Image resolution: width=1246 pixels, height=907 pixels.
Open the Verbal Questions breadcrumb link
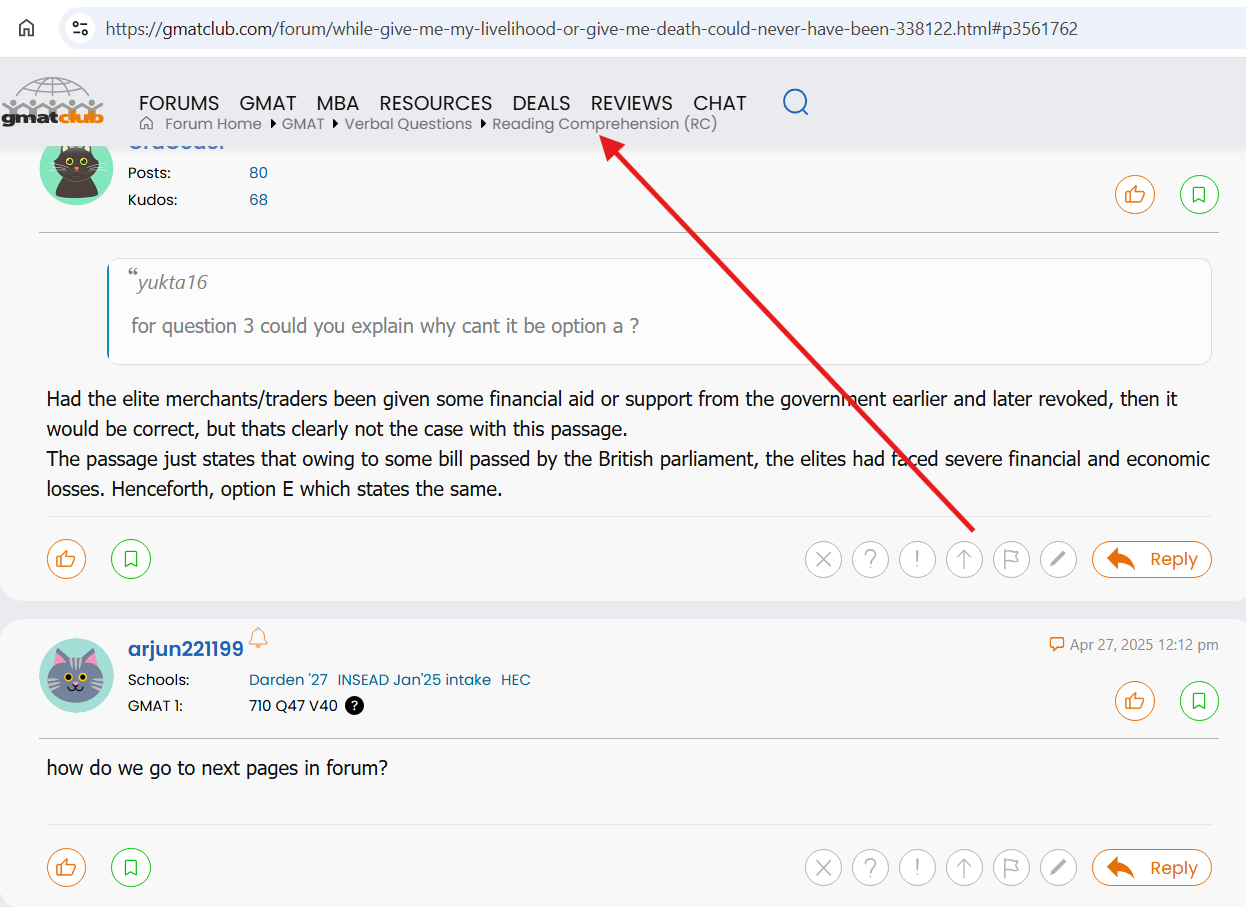click(408, 124)
